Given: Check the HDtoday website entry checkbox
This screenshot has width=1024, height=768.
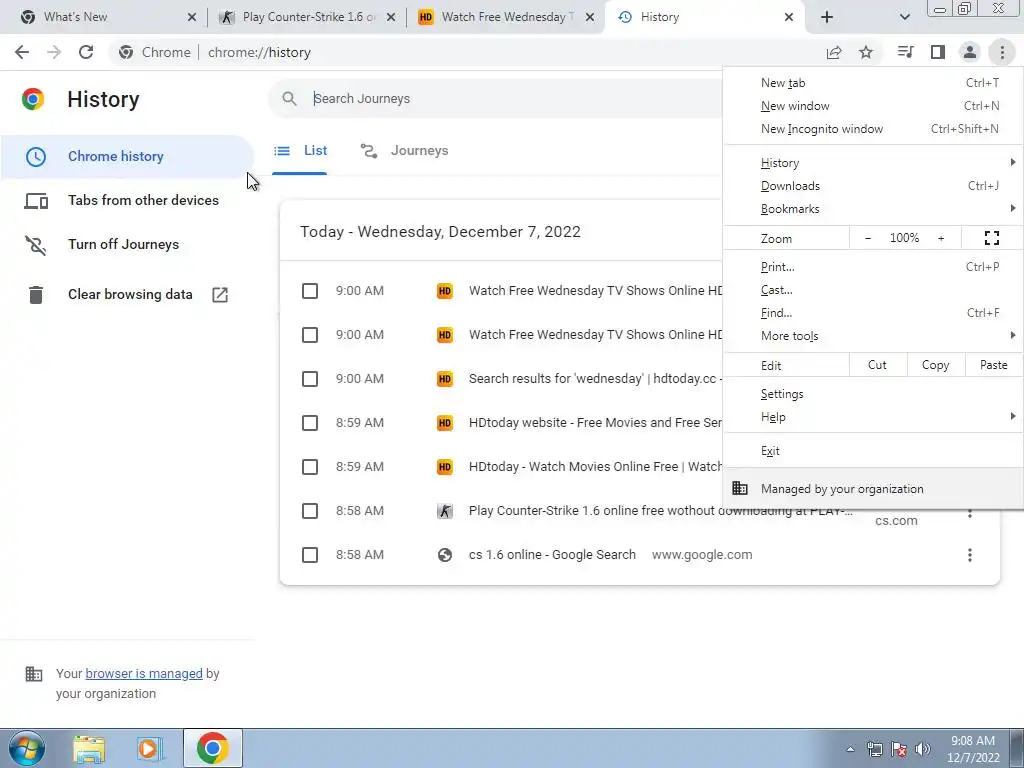Looking at the screenshot, I should point(310,423).
